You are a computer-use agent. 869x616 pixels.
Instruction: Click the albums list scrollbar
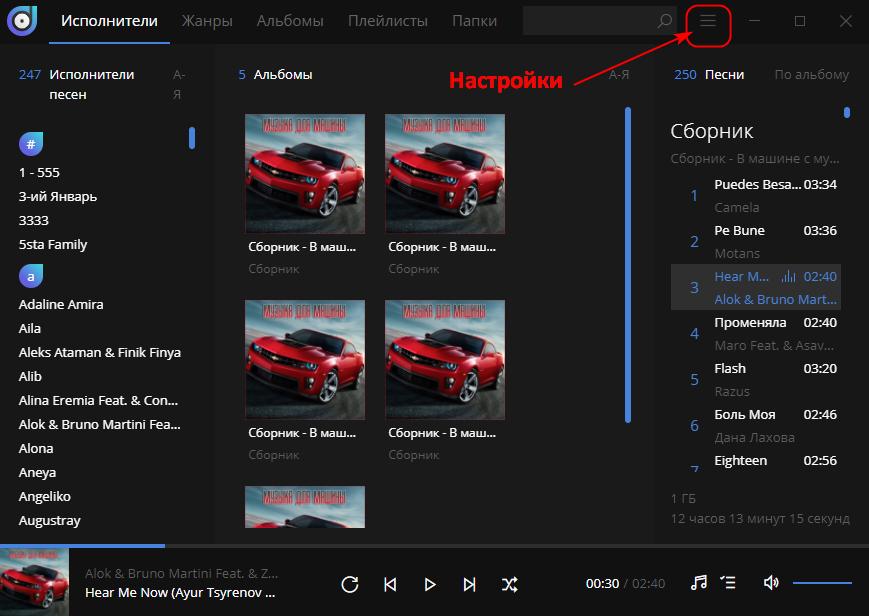628,265
